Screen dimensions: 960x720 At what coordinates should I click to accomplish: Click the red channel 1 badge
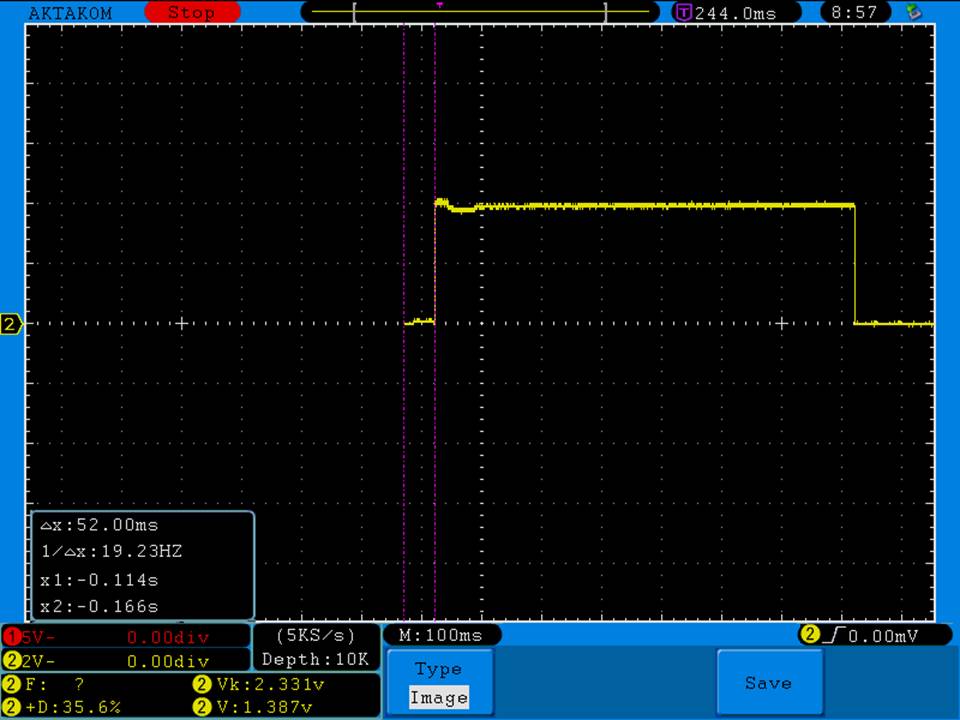point(12,637)
